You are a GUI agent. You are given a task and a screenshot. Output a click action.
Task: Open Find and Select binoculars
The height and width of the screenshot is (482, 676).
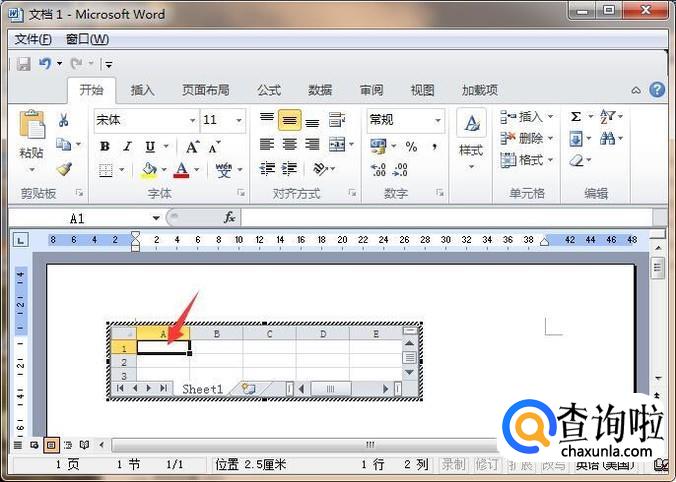[607, 138]
